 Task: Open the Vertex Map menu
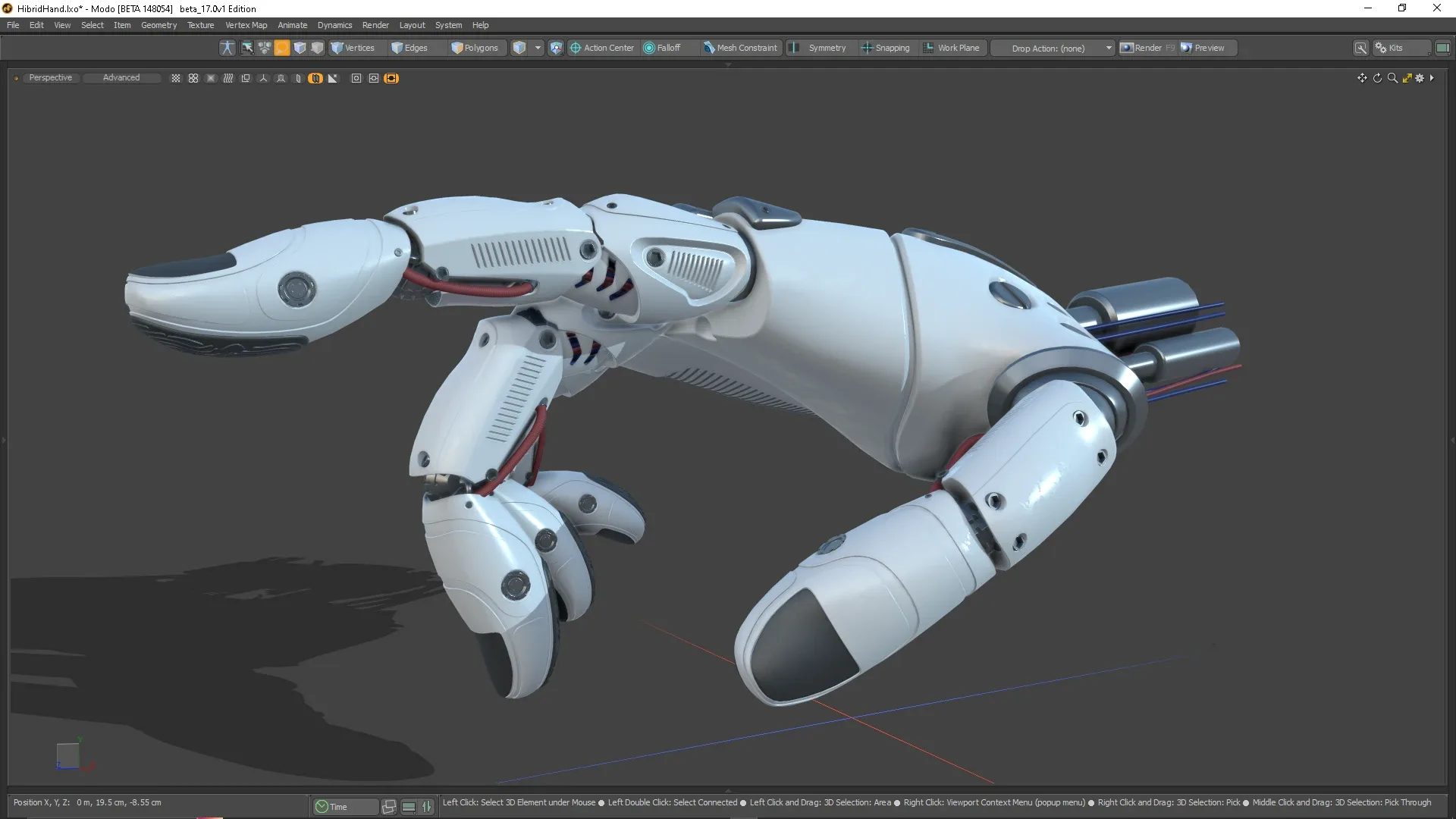(x=246, y=25)
